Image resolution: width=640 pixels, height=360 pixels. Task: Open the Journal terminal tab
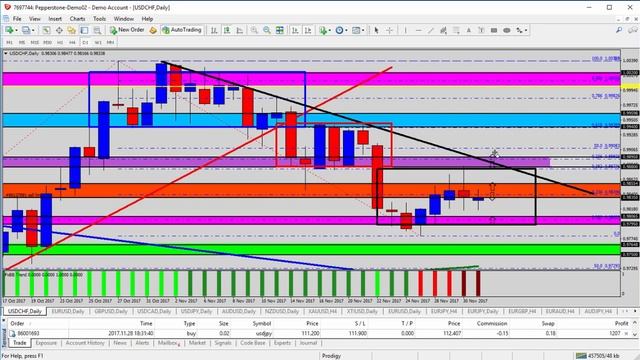308,343
